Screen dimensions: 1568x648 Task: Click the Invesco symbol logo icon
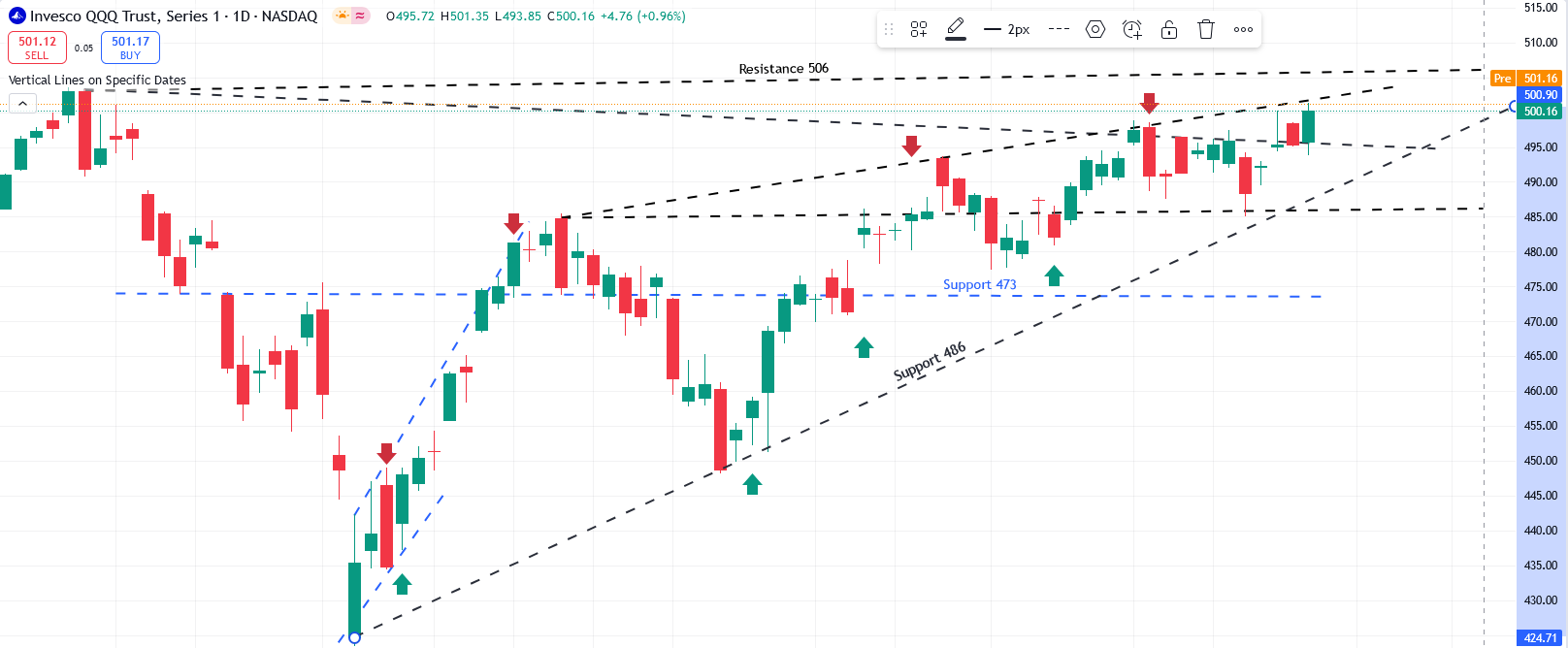click(16, 16)
